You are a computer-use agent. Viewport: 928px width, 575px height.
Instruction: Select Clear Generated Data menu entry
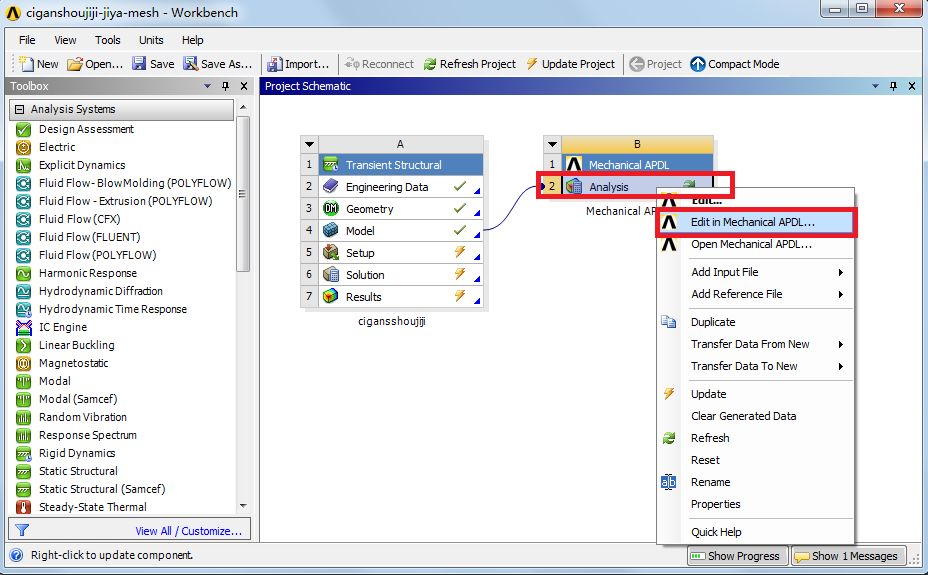756,416
